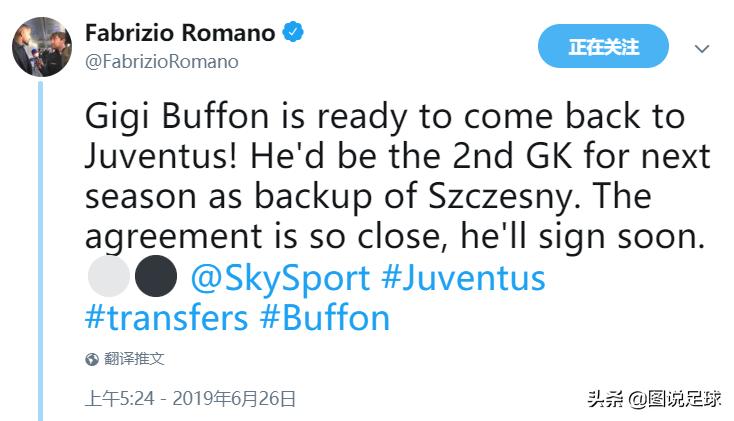Click the white circle emoji
Screen dimensions: 734x421
pyautogui.click(x=108, y=277)
